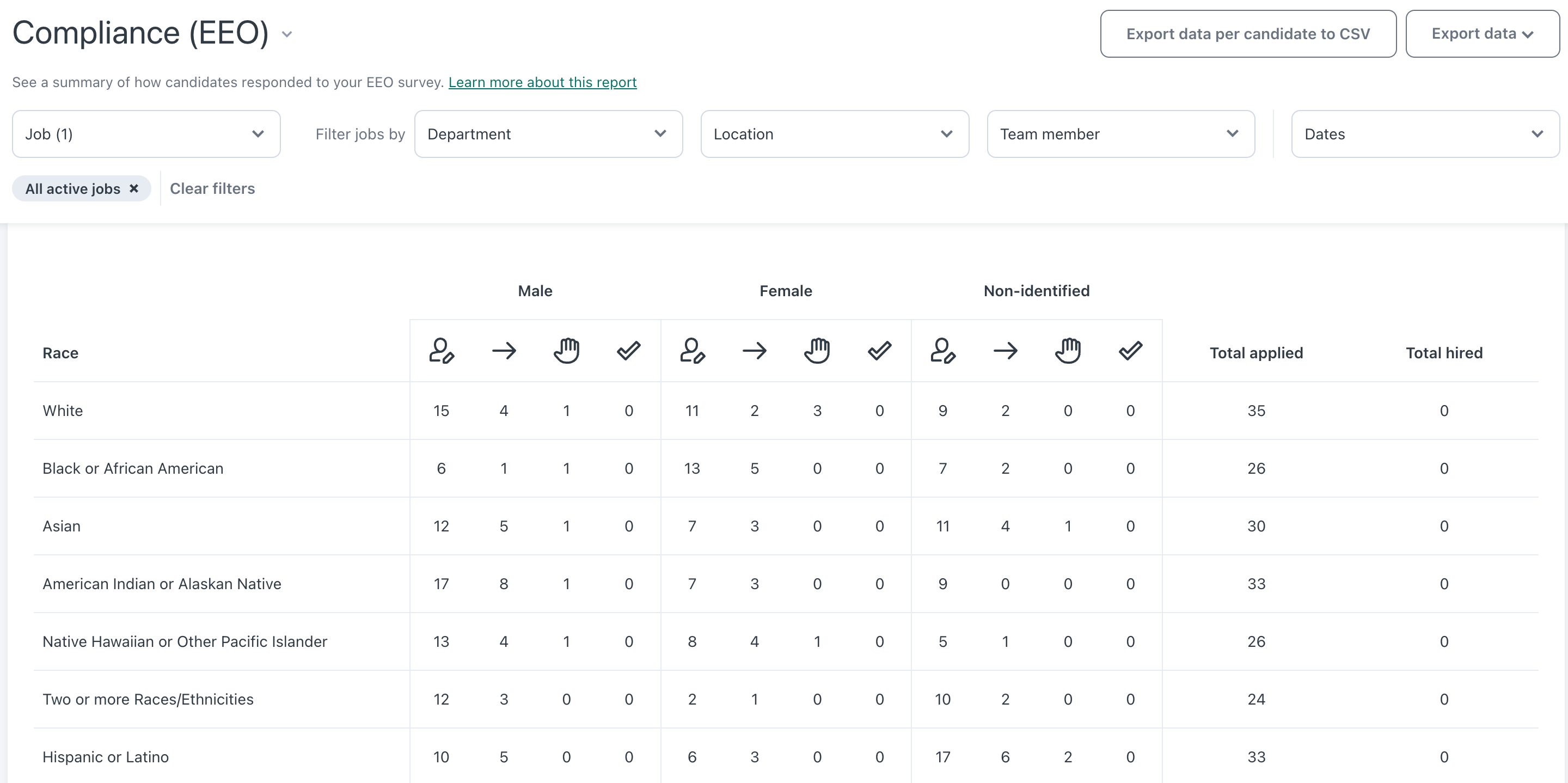The height and width of the screenshot is (783, 1568).
Task: Click Export data per candidate to CSV
Action: (1248, 34)
